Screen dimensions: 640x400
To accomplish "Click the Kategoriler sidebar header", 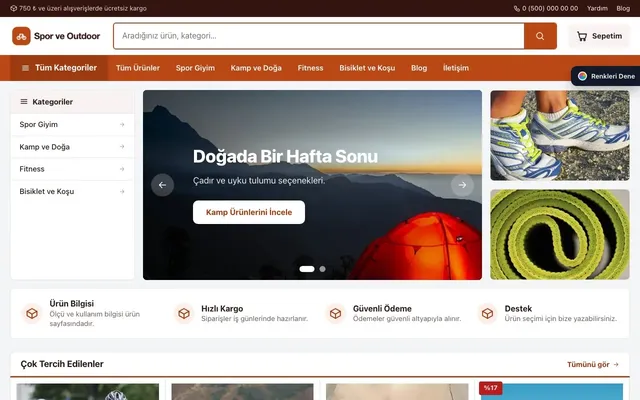I will tap(72, 102).
